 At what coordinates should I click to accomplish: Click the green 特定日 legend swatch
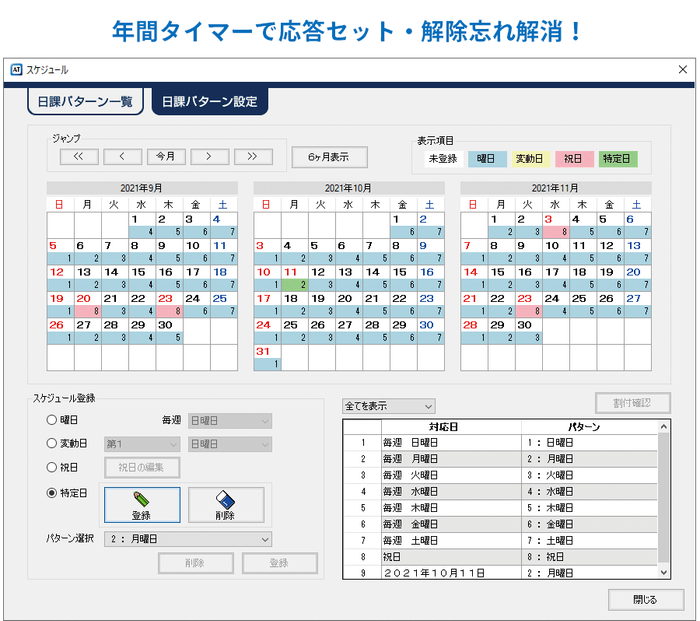pyautogui.click(x=618, y=158)
